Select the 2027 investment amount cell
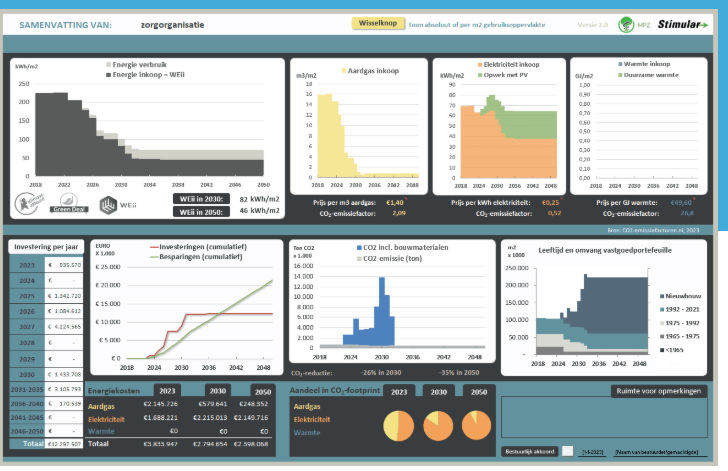 click(x=64, y=325)
